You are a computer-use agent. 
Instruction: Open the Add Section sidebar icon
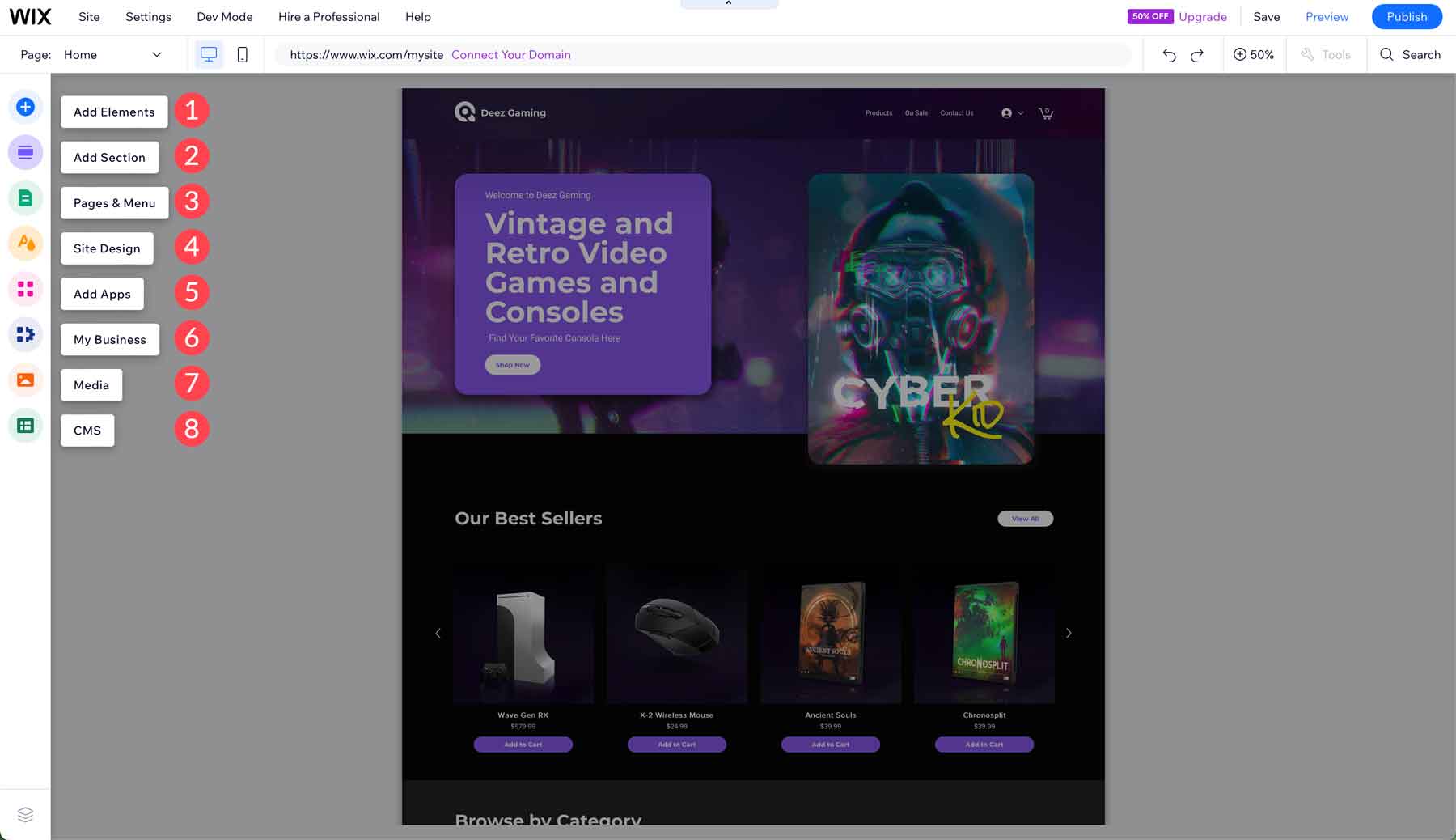25,151
